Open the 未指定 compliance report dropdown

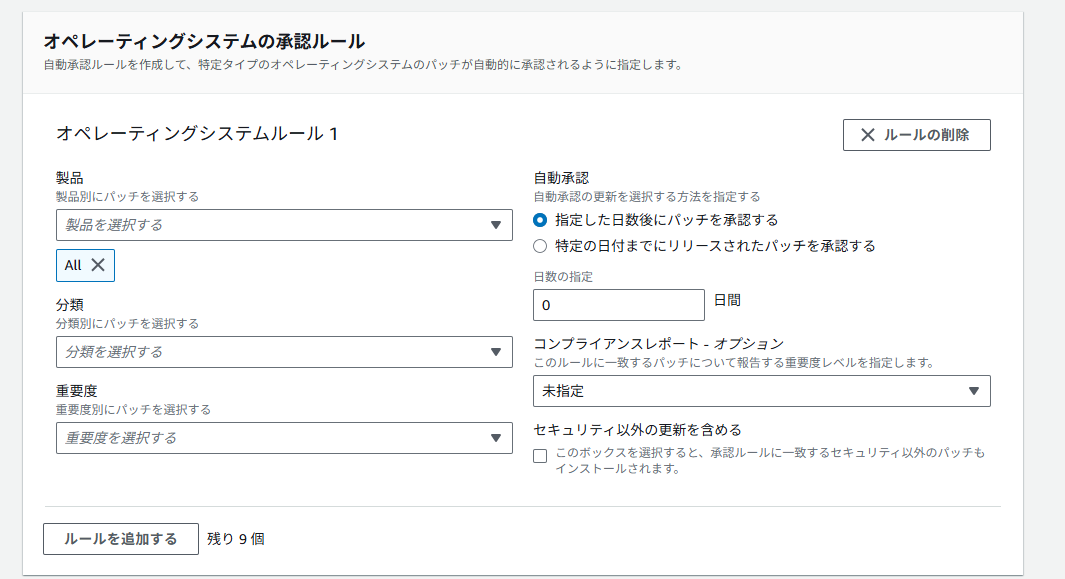point(761,391)
